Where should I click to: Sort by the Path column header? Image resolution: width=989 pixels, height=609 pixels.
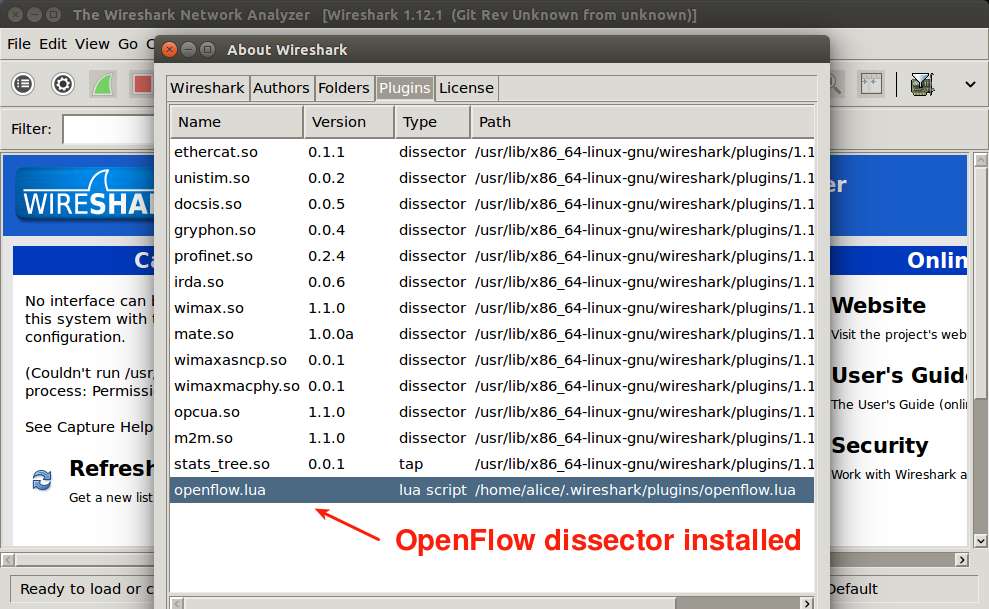(642, 122)
